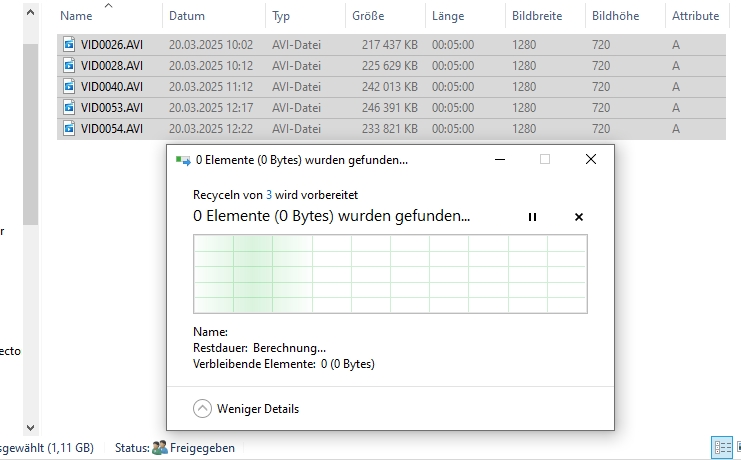
Task: Minimize the recycling progress dialog
Action: (x=500, y=159)
